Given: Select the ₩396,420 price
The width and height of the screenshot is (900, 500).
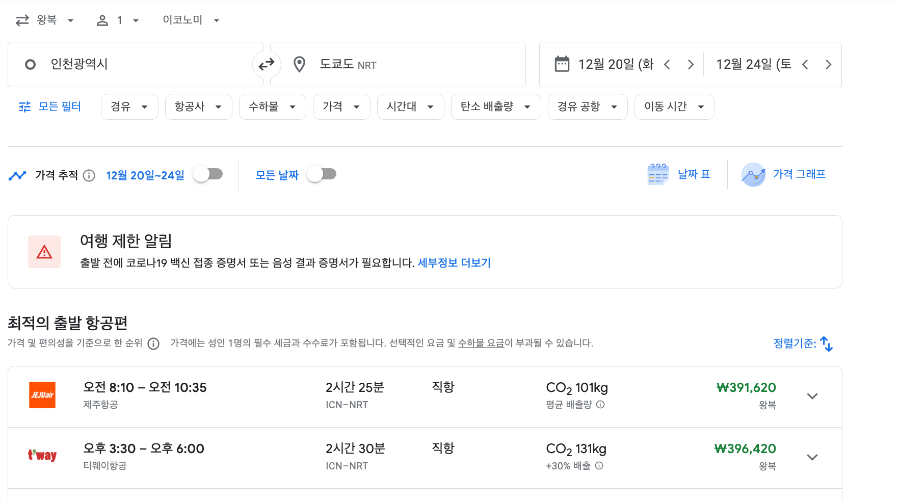Looking at the screenshot, I should pyautogui.click(x=745, y=449).
